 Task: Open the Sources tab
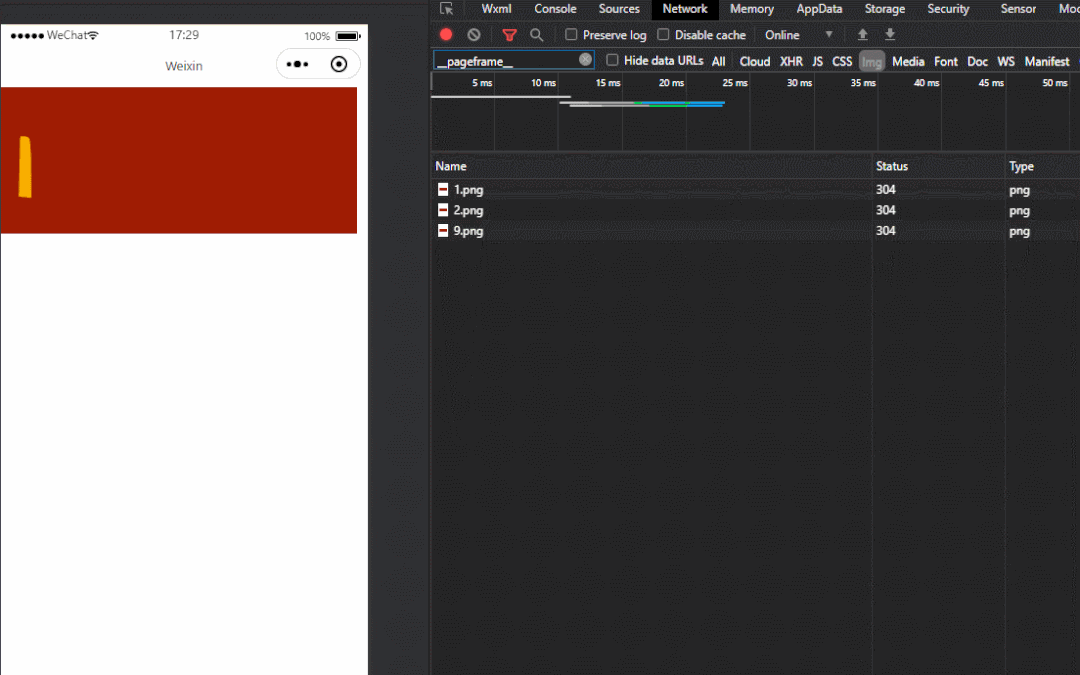619,9
